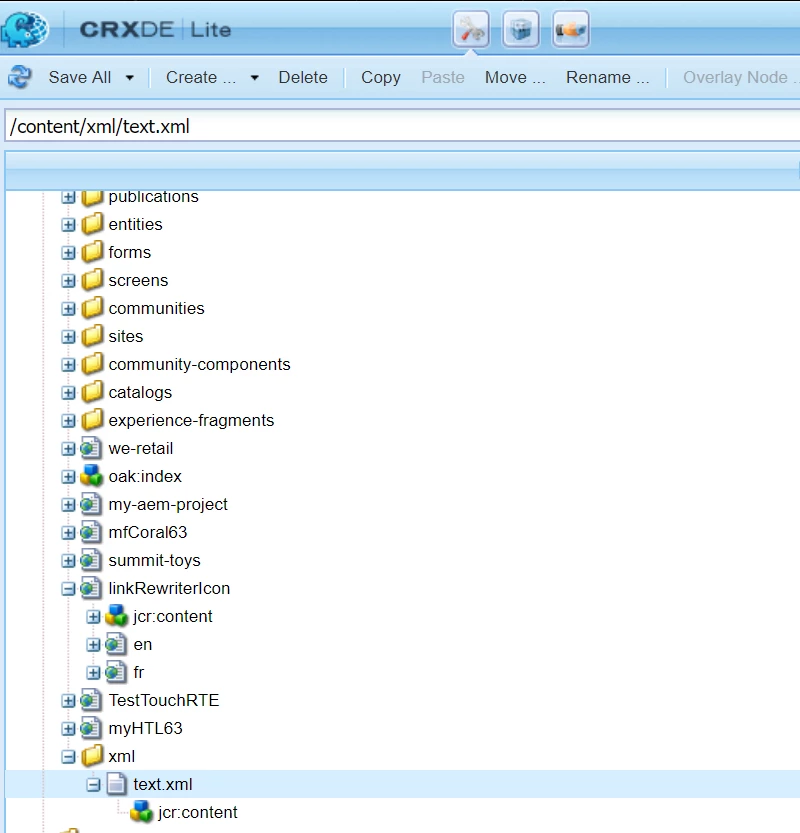Open the Save All dropdown arrow
The height and width of the screenshot is (833, 800).
click(129, 78)
